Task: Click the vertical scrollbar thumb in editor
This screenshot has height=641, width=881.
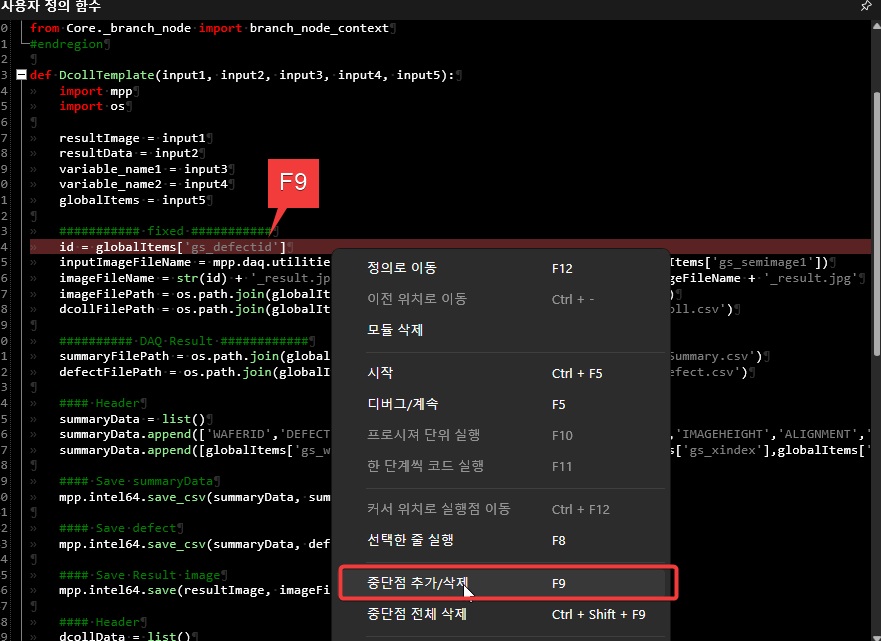Action: (876, 220)
